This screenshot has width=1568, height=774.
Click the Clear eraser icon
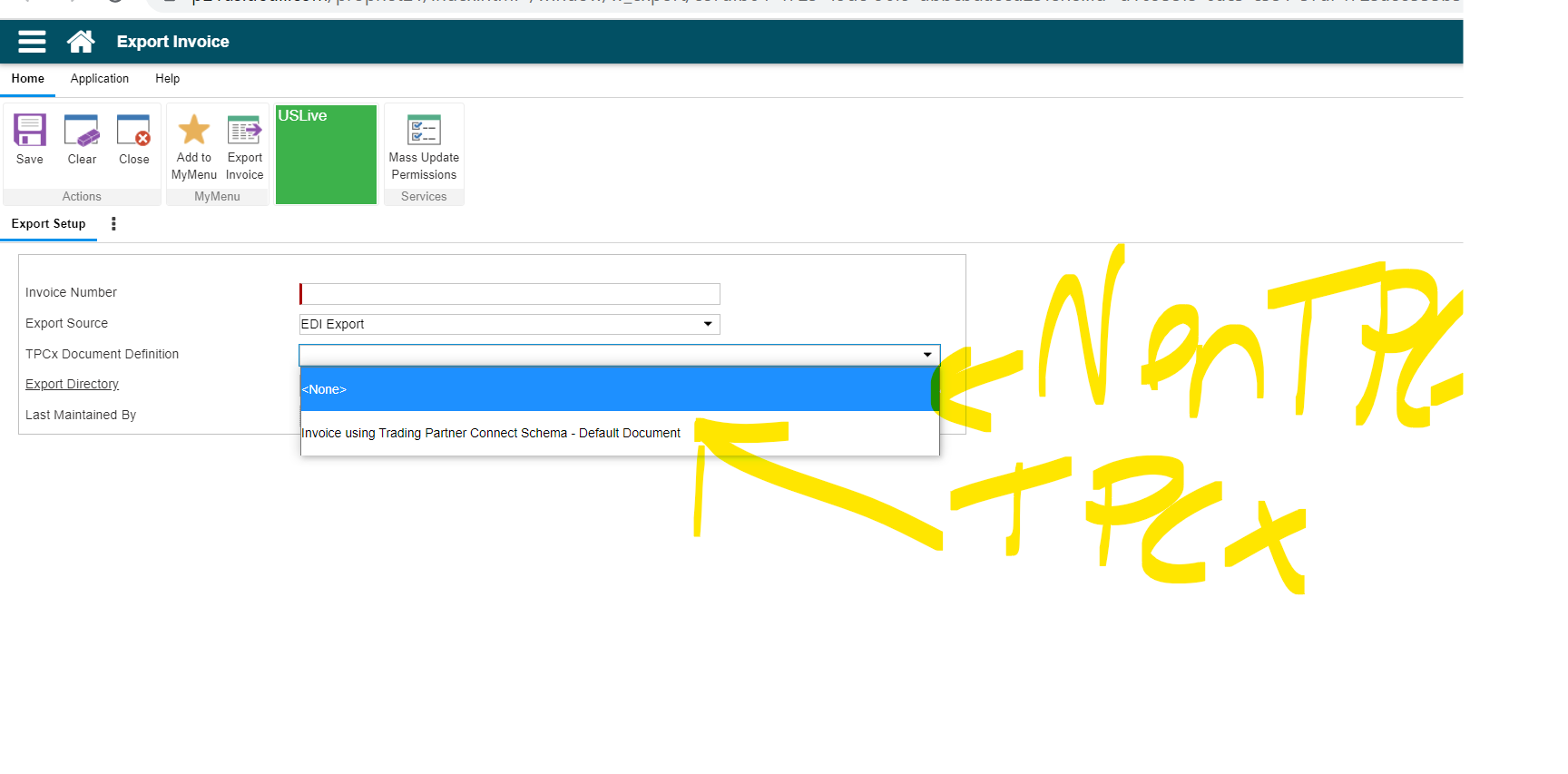(82, 132)
